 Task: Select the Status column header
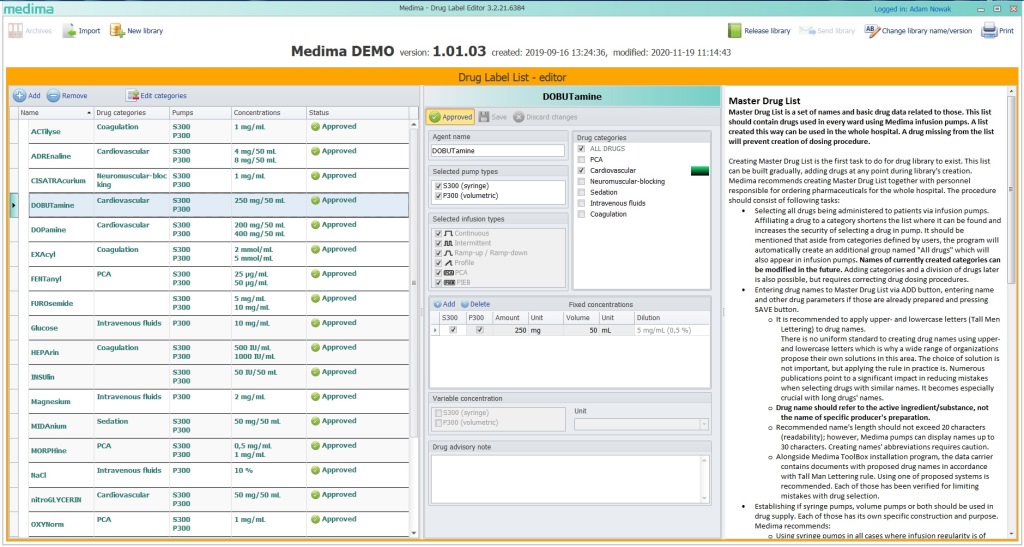[357, 113]
